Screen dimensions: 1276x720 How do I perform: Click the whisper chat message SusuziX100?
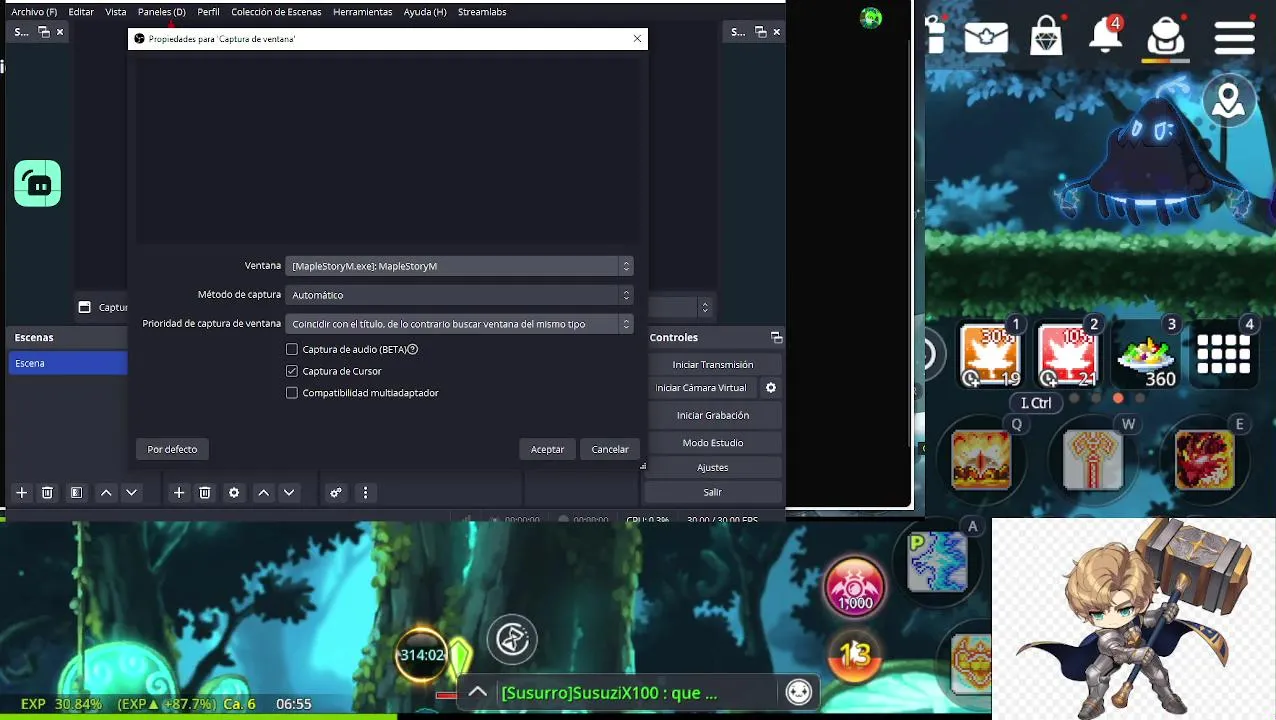609,692
